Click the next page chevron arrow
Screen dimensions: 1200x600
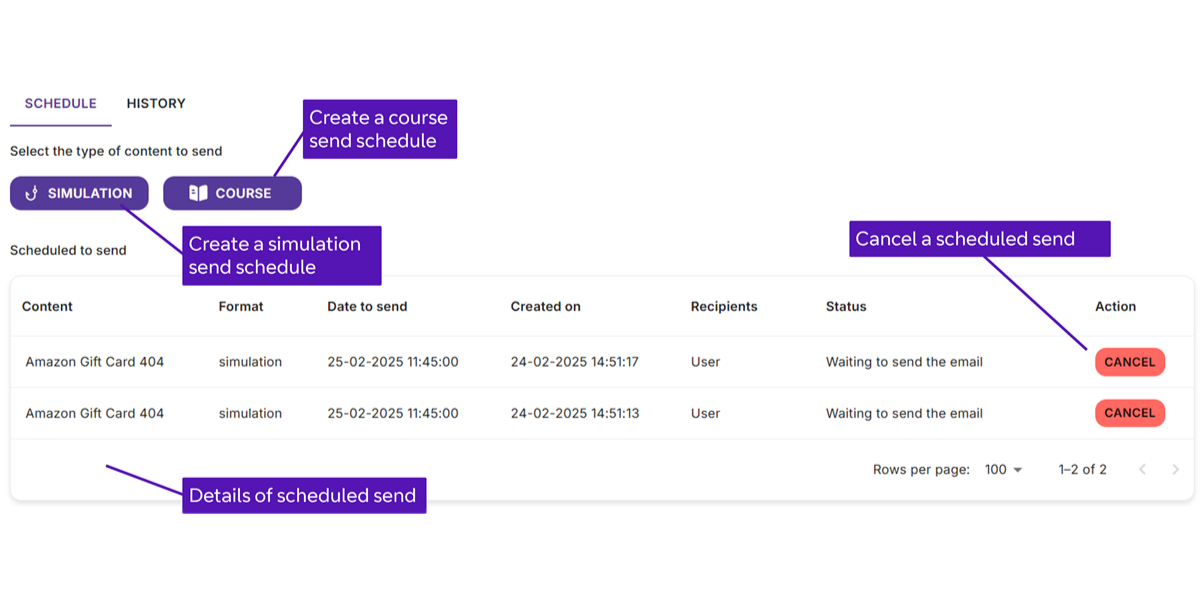click(1175, 469)
